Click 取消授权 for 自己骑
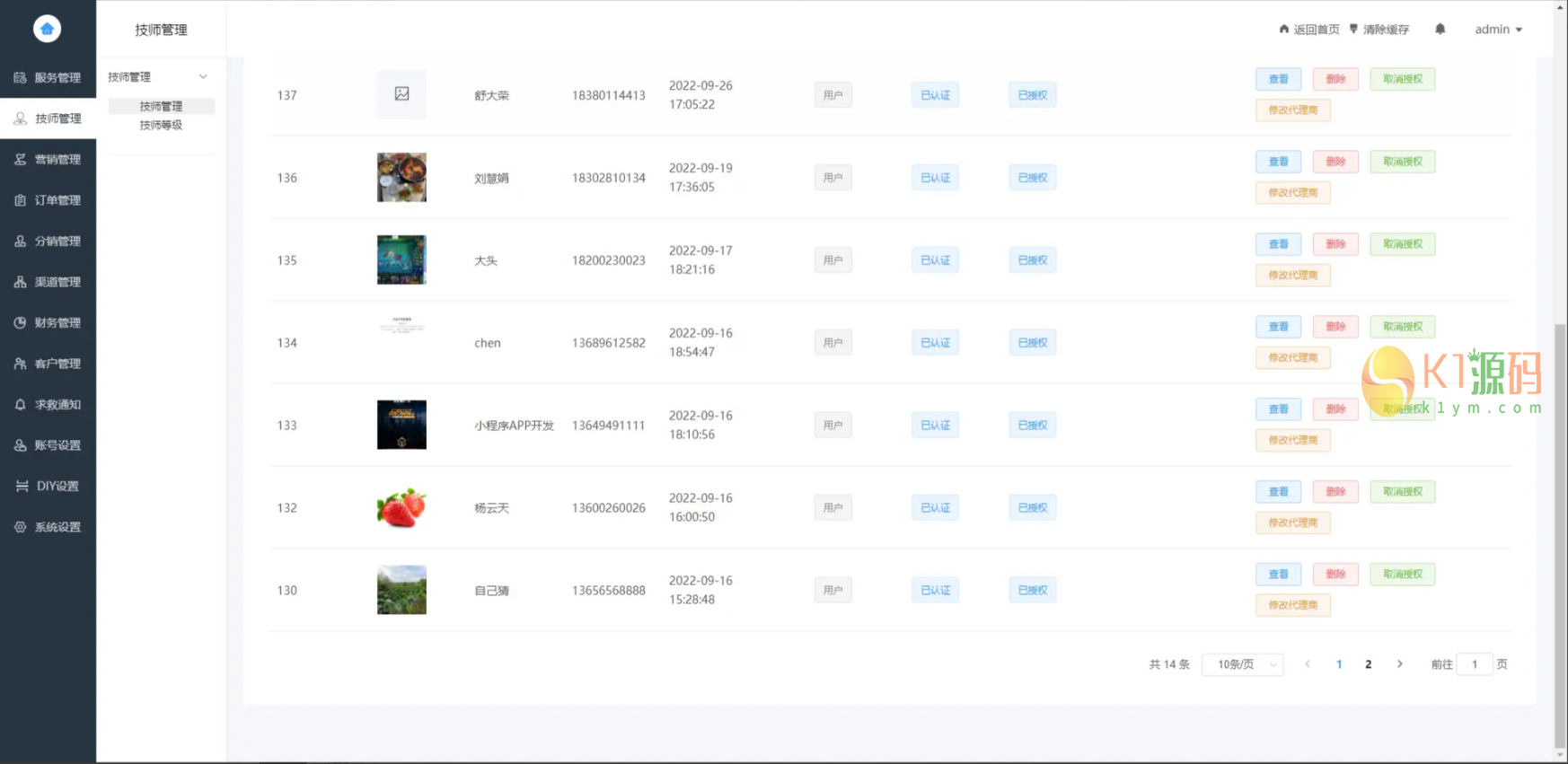The height and width of the screenshot is (764, 1568). coord(1403,575)
